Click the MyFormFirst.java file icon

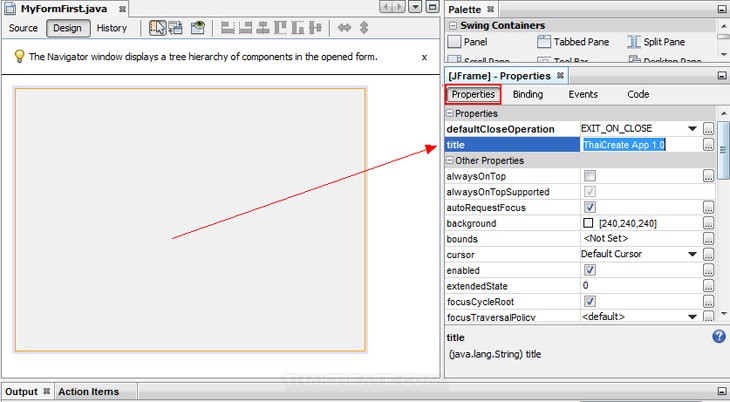pos(10,8)
